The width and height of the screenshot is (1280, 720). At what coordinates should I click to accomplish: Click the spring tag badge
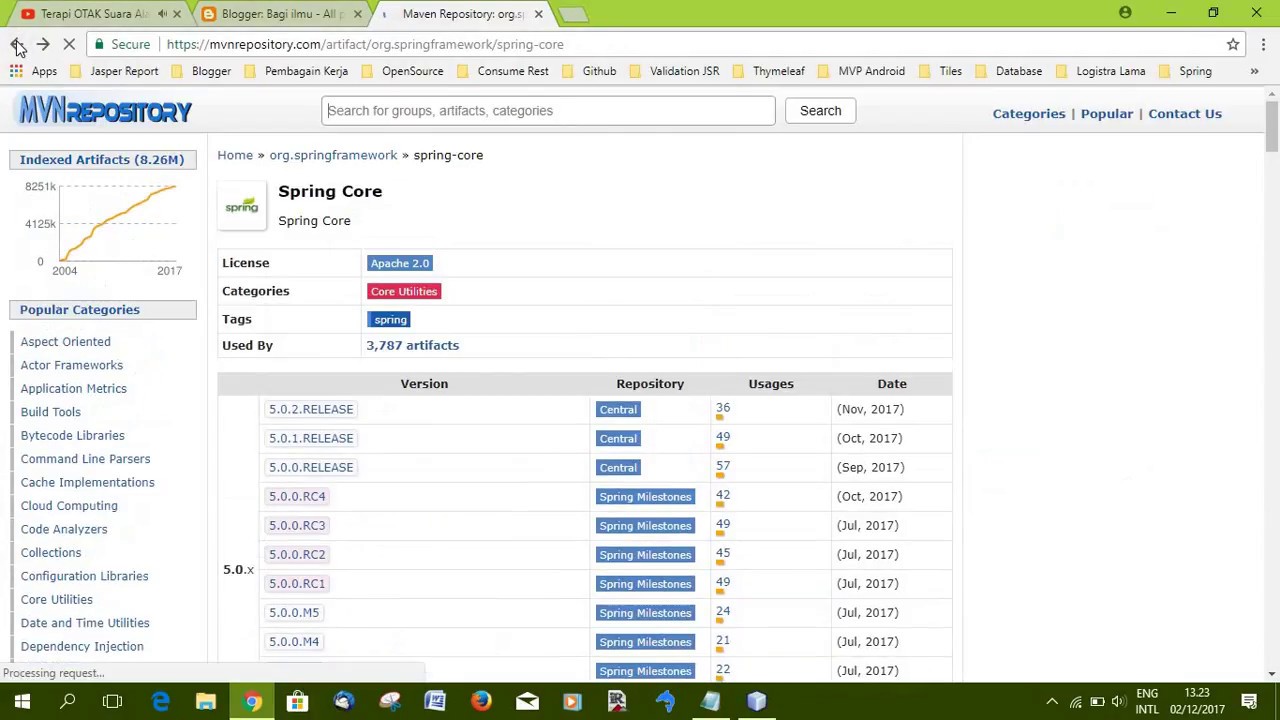(390, 320)
